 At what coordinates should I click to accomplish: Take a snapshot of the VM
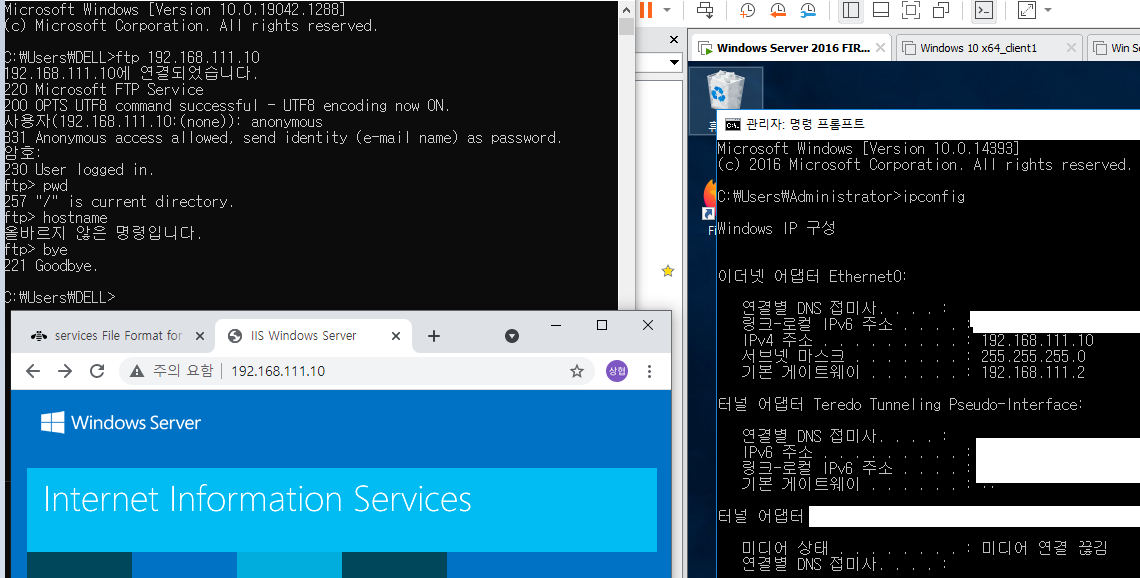tap(747, 10)
